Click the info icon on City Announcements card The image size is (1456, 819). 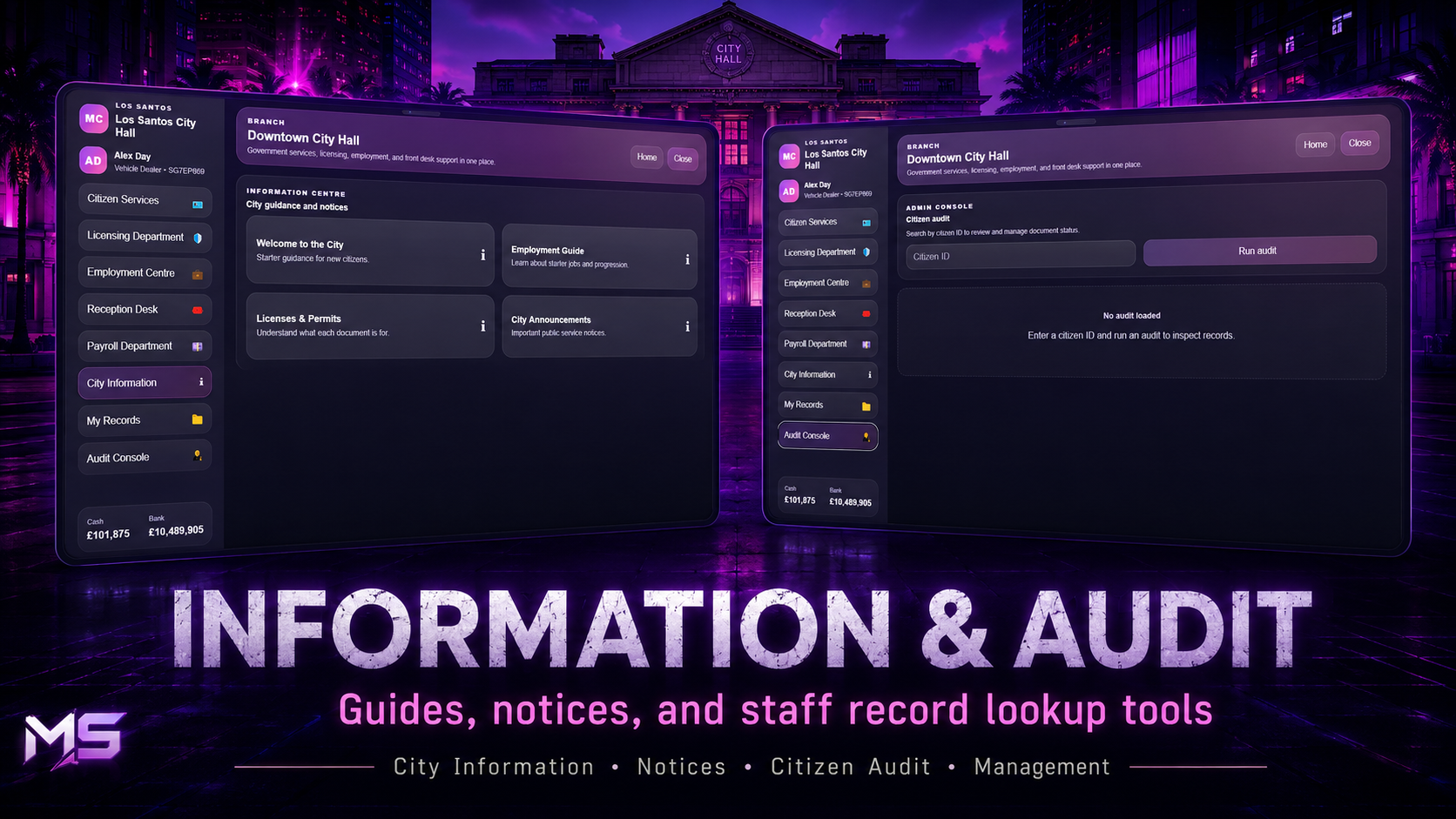tap(687, 326)
